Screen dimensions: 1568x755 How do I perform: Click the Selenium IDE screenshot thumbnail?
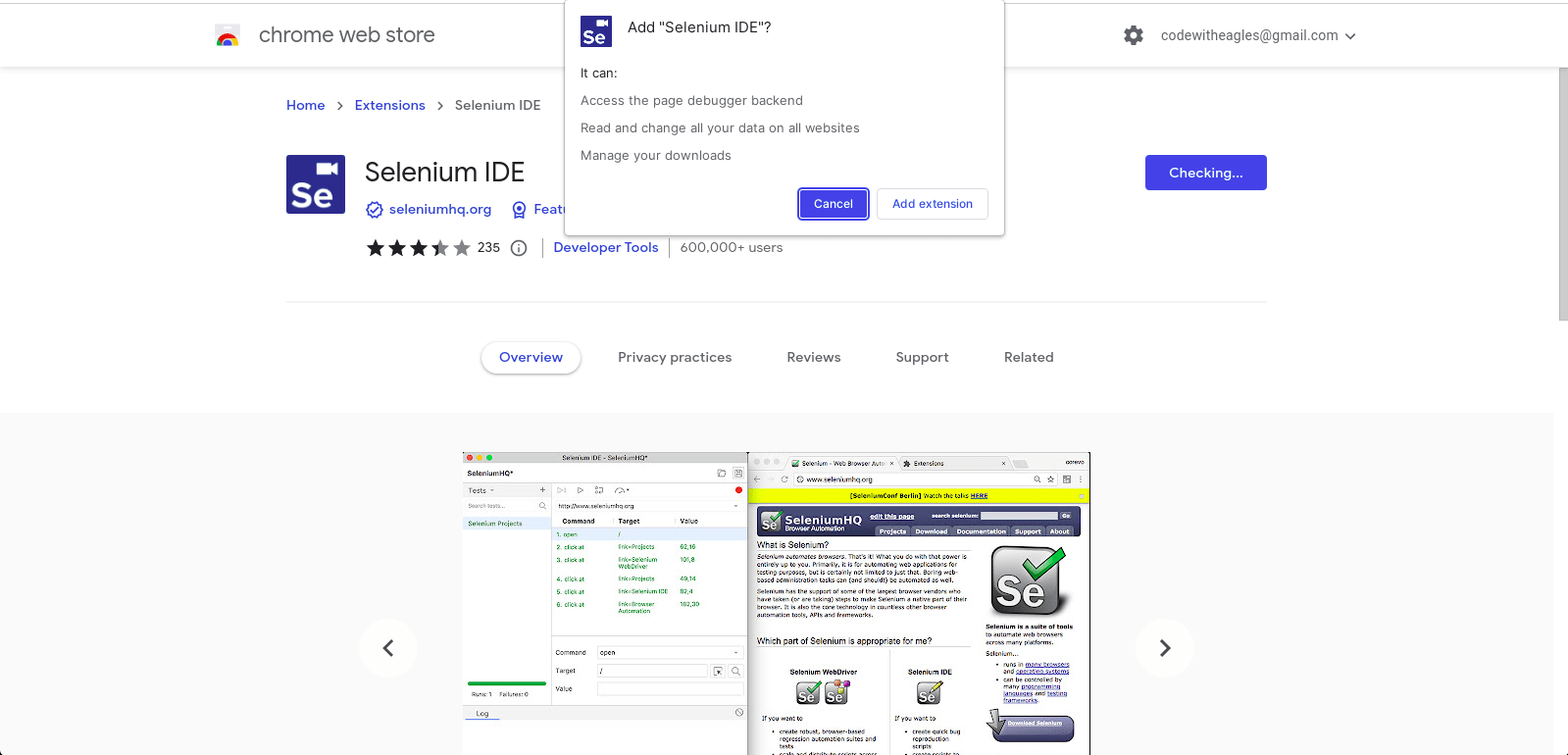click(x=777, y=603)
